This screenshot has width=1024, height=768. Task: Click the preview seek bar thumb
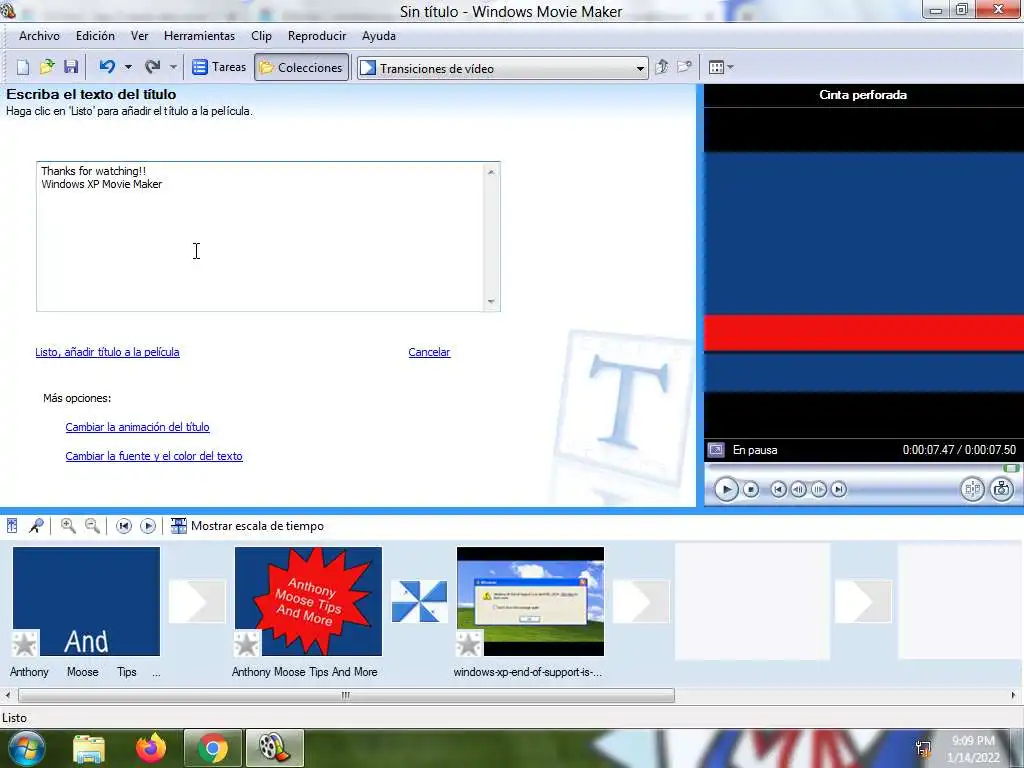coord(1011,468)
